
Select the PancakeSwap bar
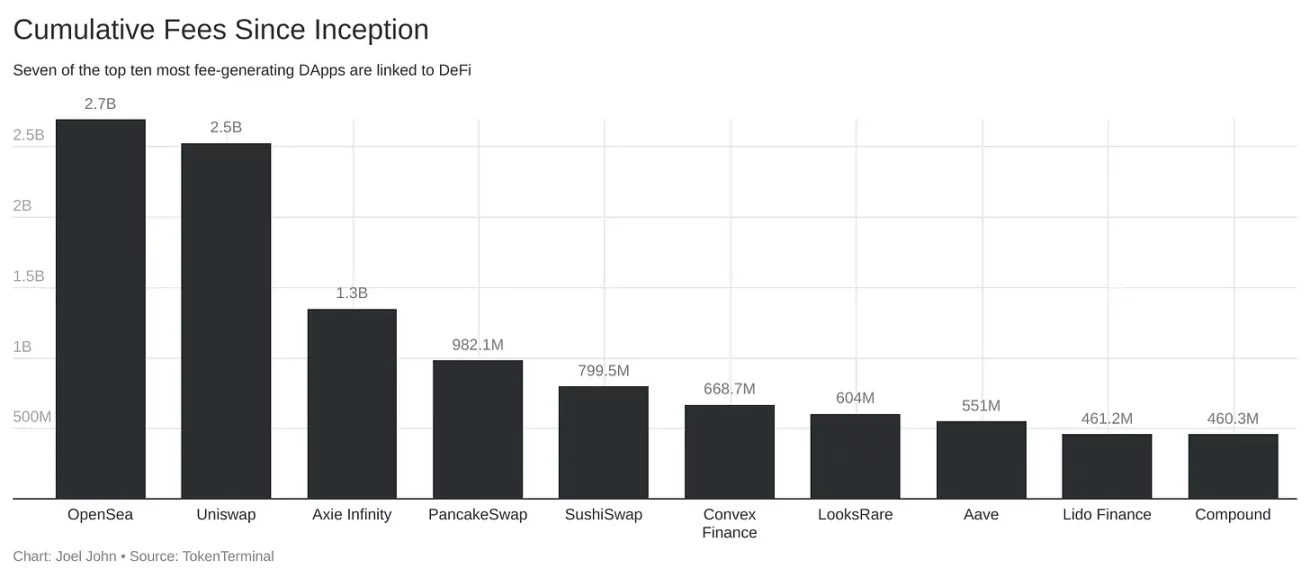pos(478,430)
